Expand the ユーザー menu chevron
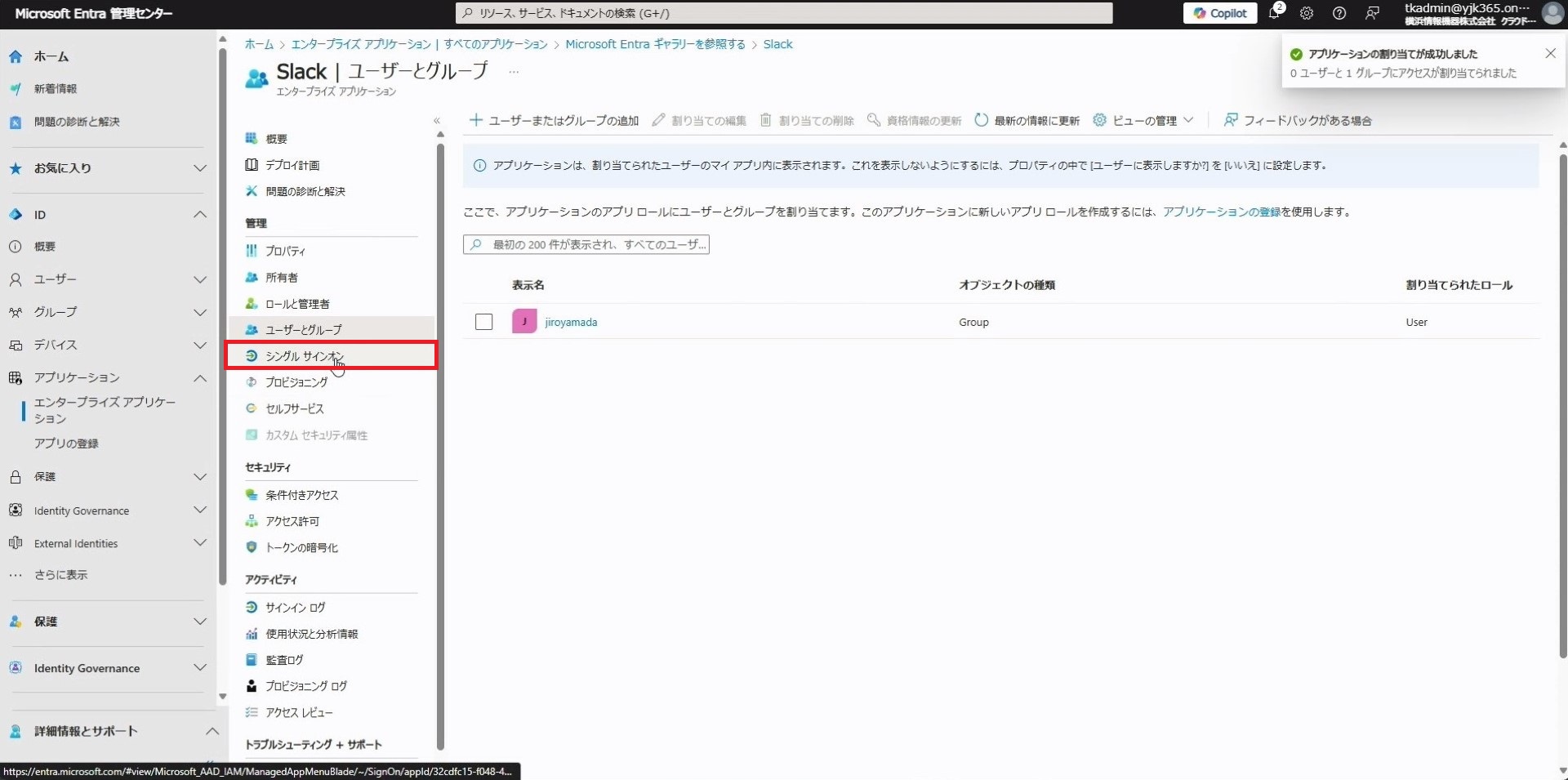1568x780 pixels. pyautogui.click(x=199, y=279)
